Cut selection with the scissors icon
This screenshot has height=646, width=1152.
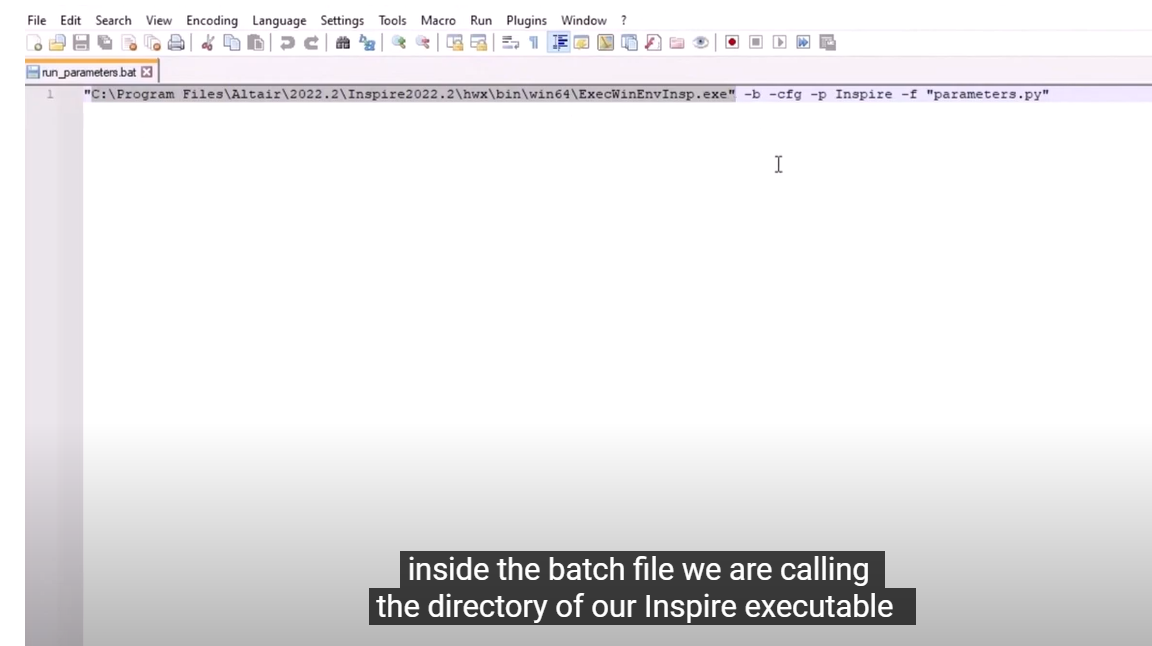point(207,43)
